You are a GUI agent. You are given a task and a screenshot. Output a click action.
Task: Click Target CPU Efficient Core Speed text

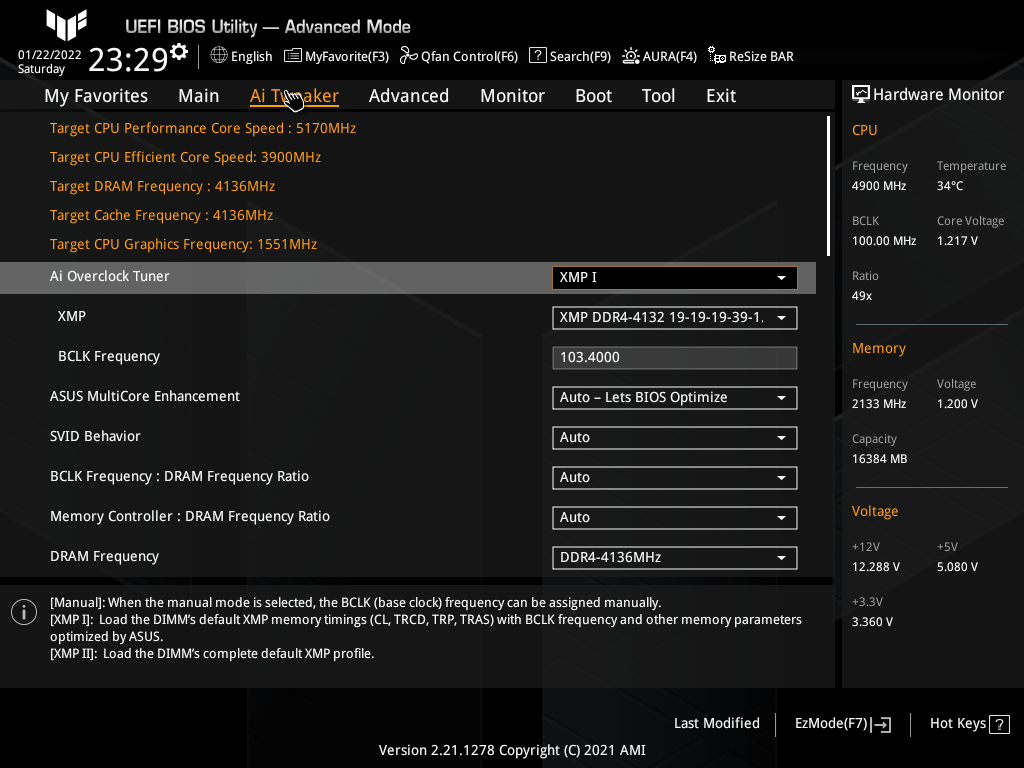point(185,157)
